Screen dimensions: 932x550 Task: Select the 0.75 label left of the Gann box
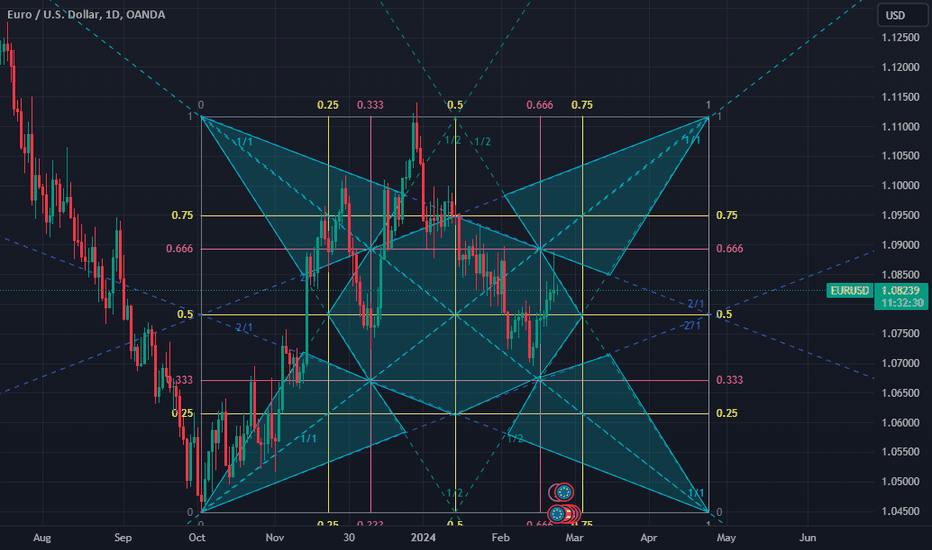click(x=182, y=215)
